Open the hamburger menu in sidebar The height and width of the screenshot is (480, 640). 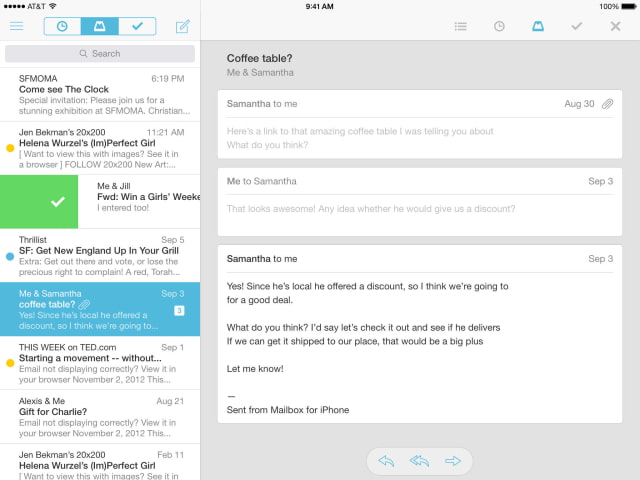coord(17,26)
